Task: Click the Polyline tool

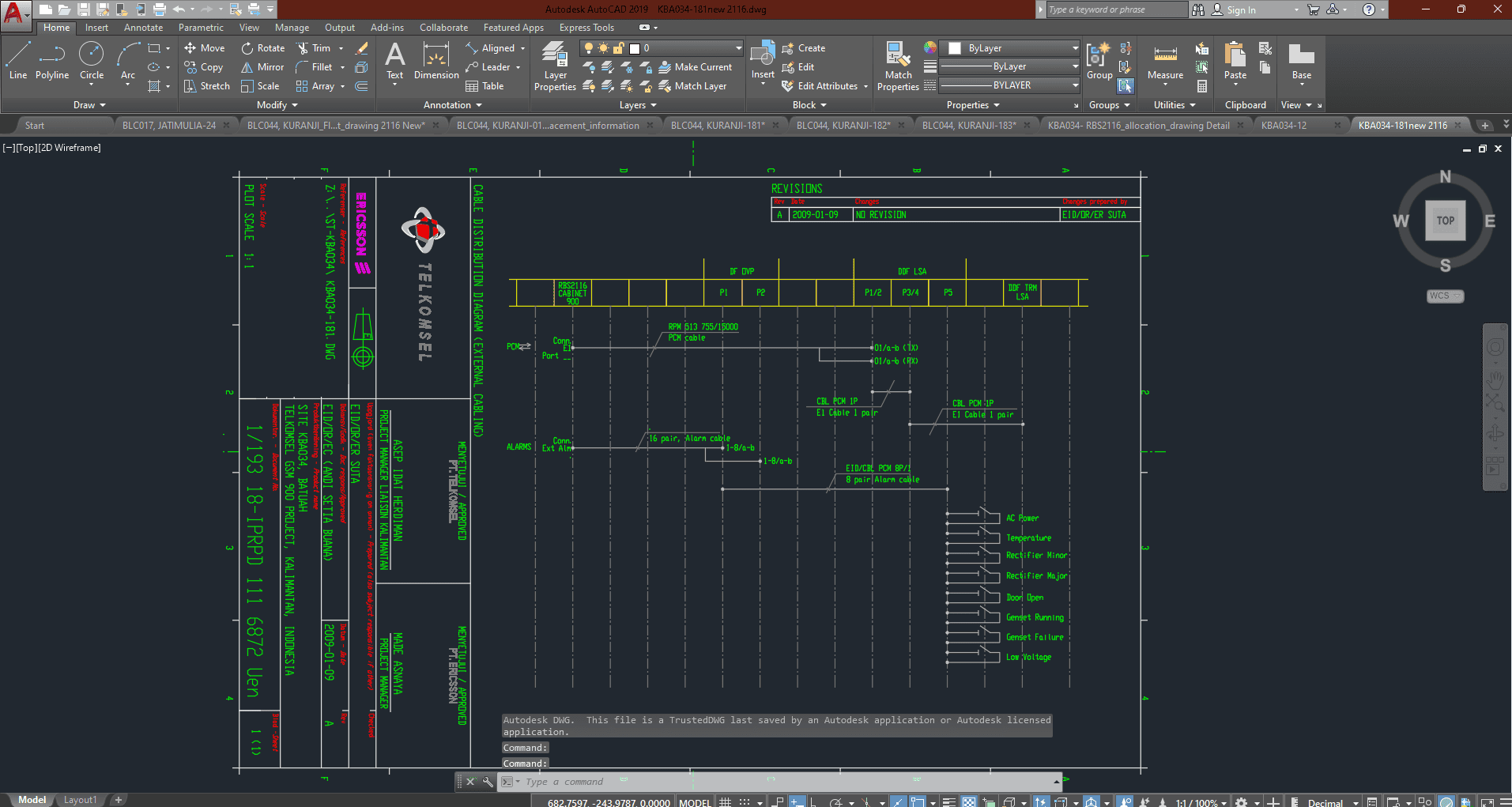Action: [52, 61]
